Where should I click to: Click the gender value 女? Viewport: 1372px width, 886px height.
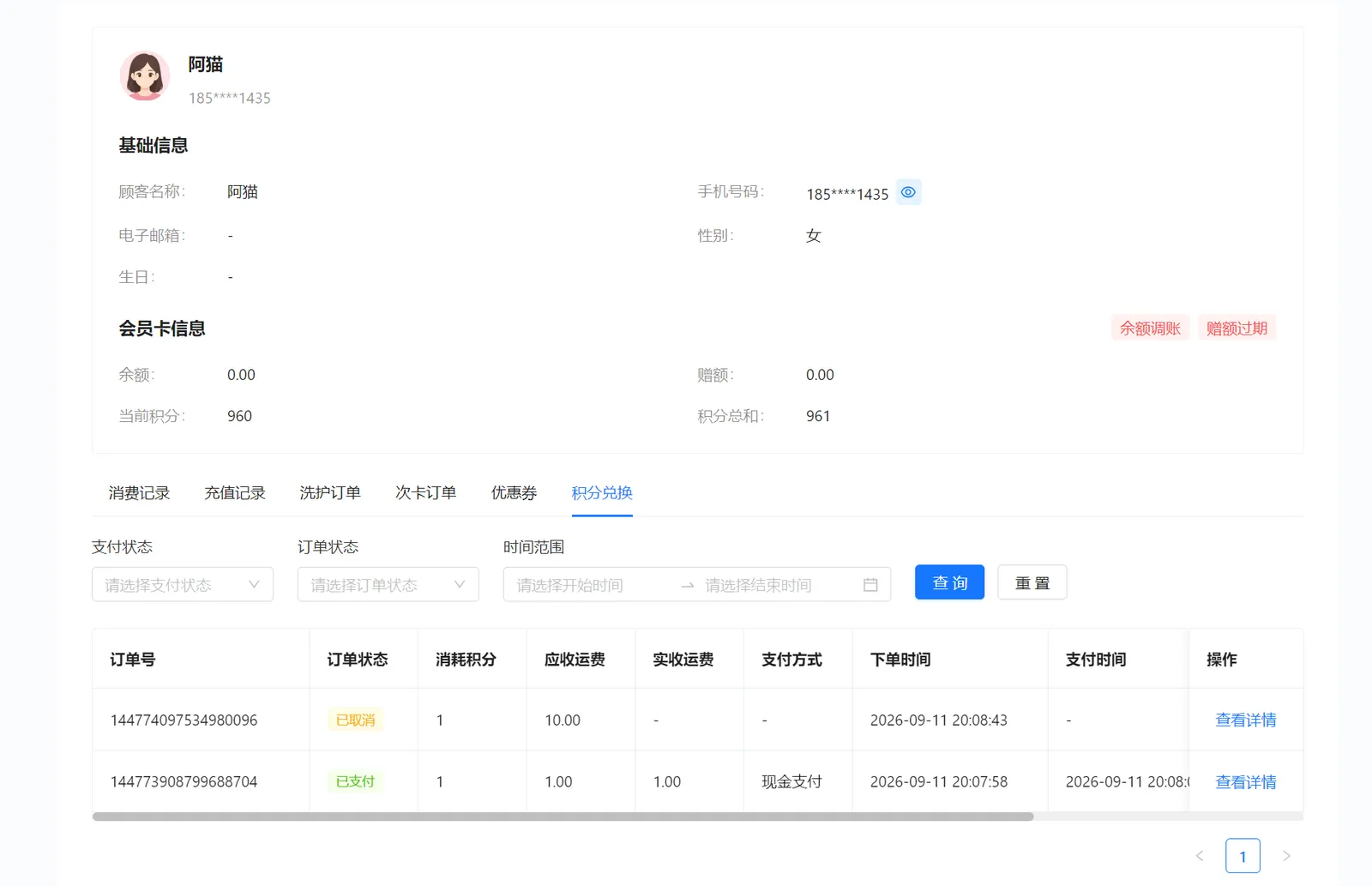click(x=814, y=236)
